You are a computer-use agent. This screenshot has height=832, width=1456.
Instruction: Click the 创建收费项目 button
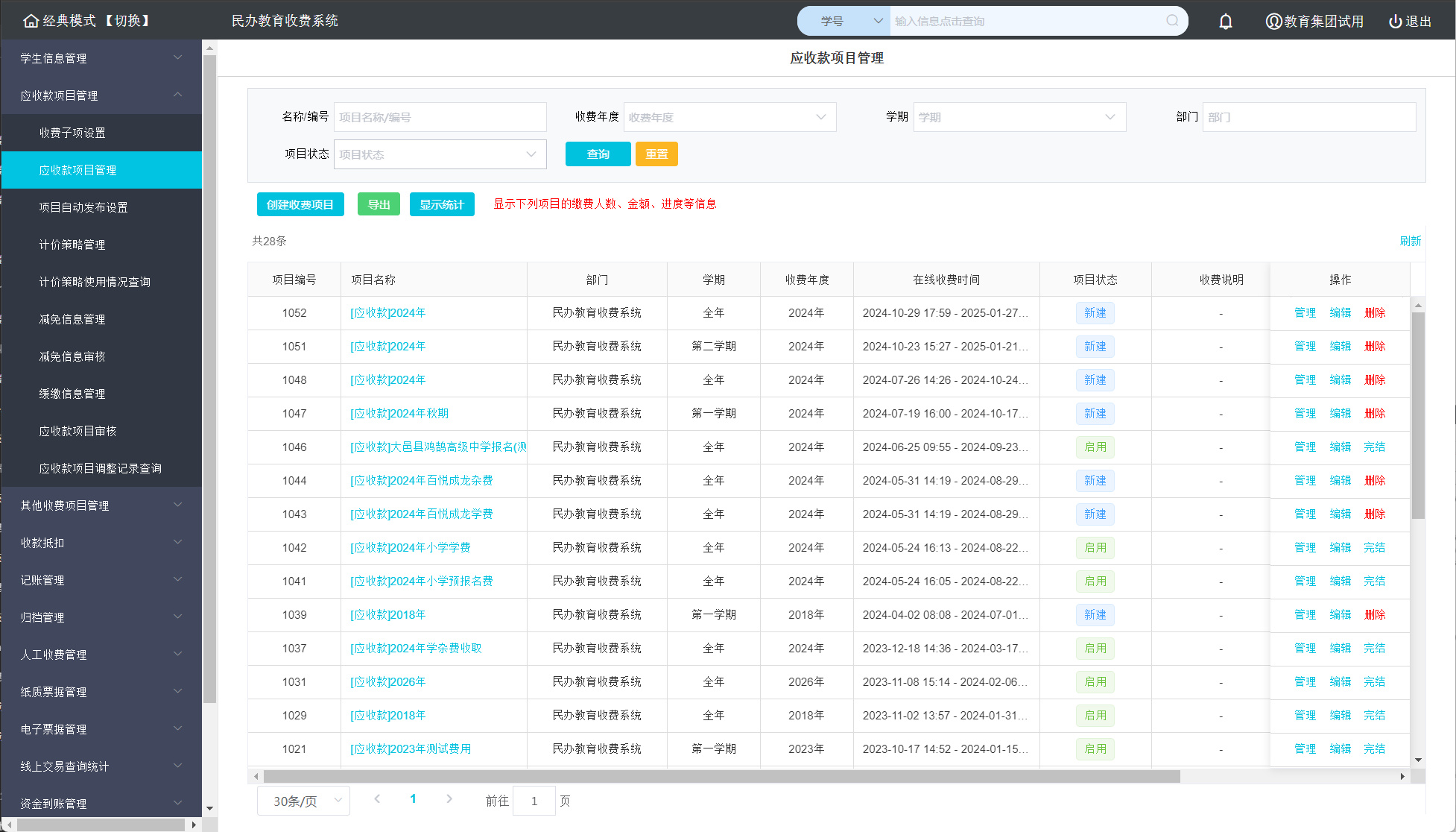[300, 204]
